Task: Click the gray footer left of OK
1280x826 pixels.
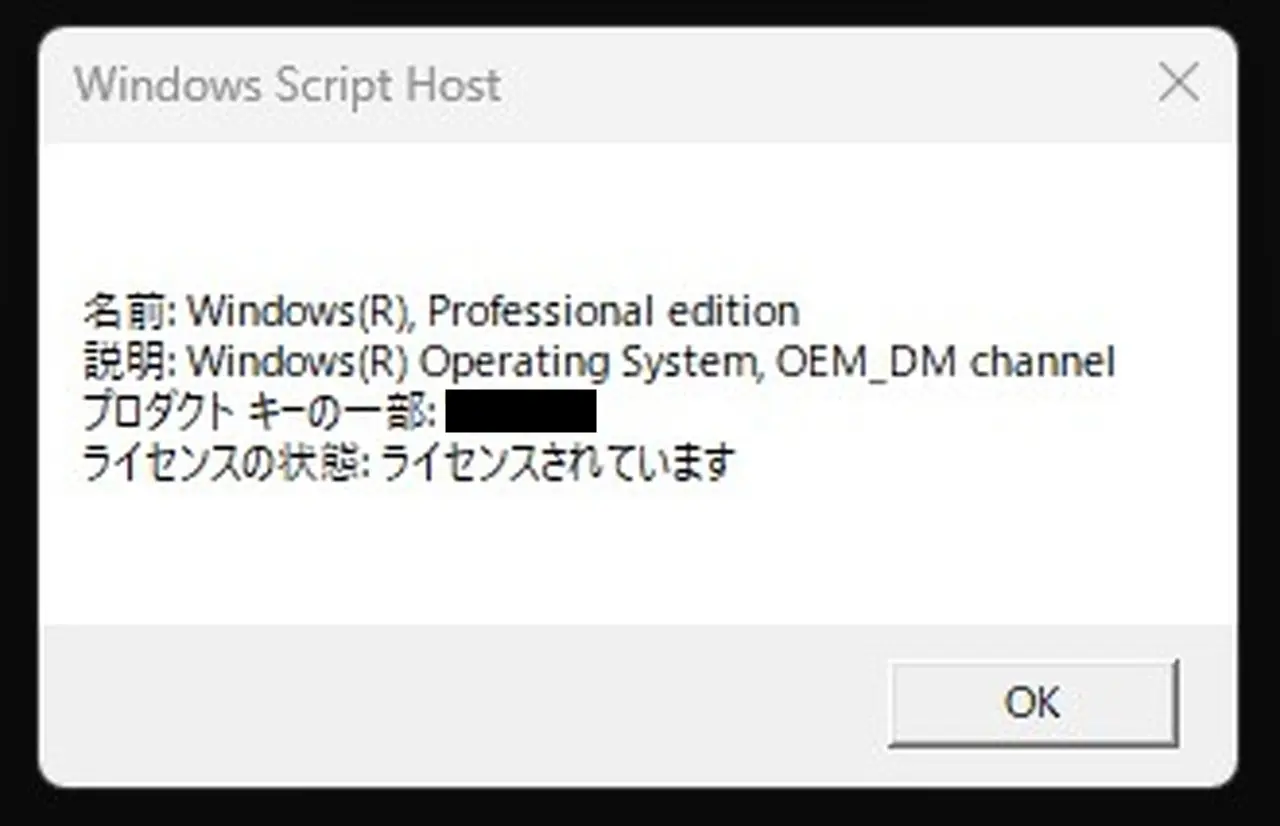Action: (450, 703)
